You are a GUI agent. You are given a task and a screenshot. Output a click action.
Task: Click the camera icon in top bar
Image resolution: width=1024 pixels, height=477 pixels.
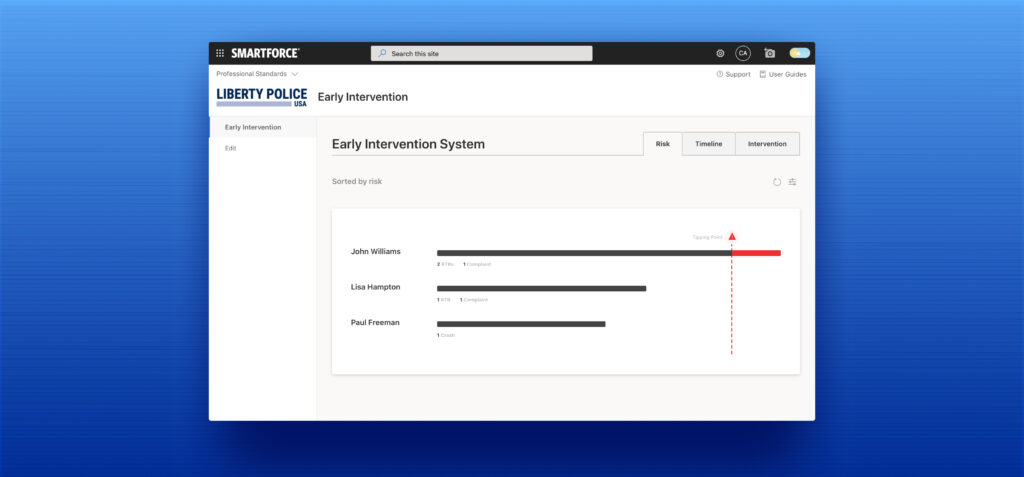tap(770, 53)
